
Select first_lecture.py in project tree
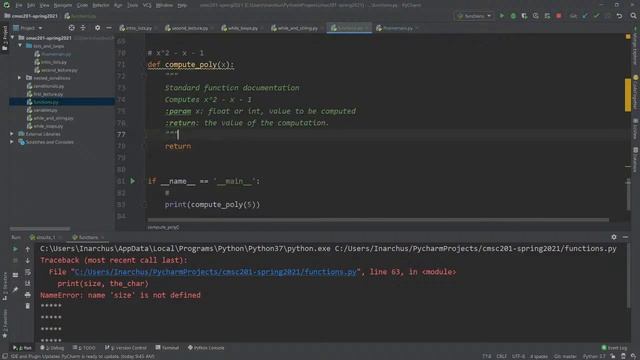point(48,94)
